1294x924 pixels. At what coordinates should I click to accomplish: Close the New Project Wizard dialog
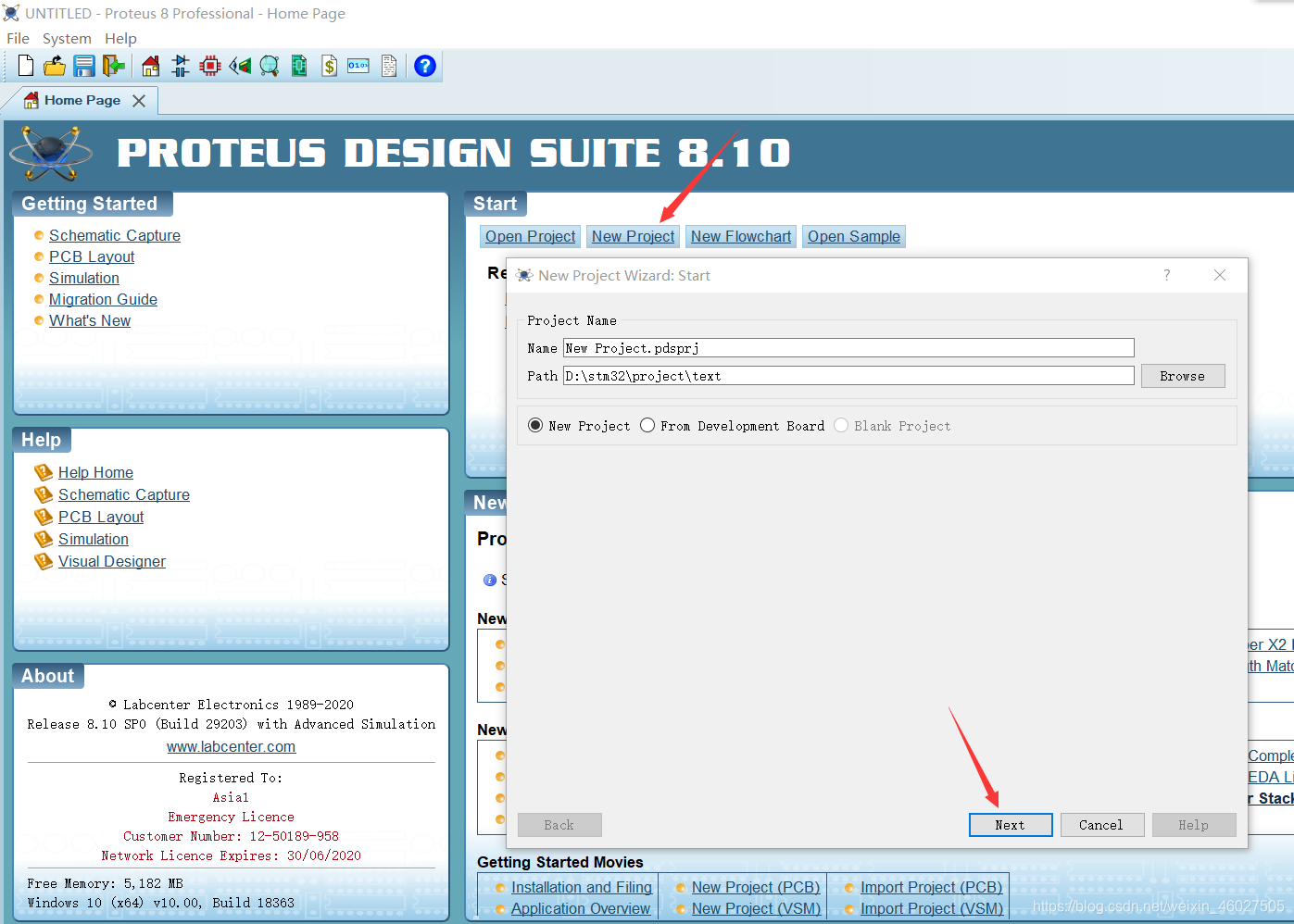(1220, 275)
